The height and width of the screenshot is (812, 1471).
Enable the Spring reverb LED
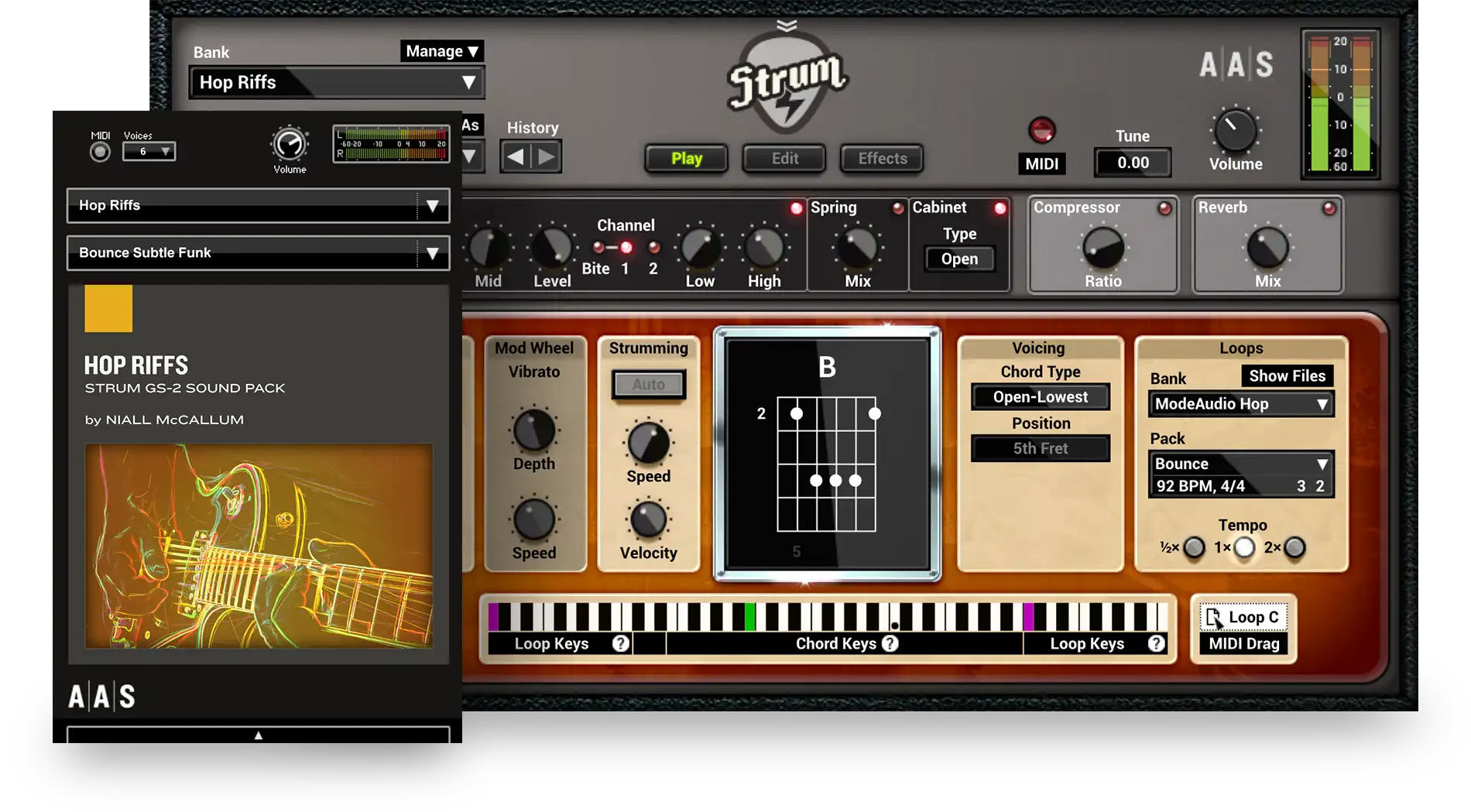point(898,208)
